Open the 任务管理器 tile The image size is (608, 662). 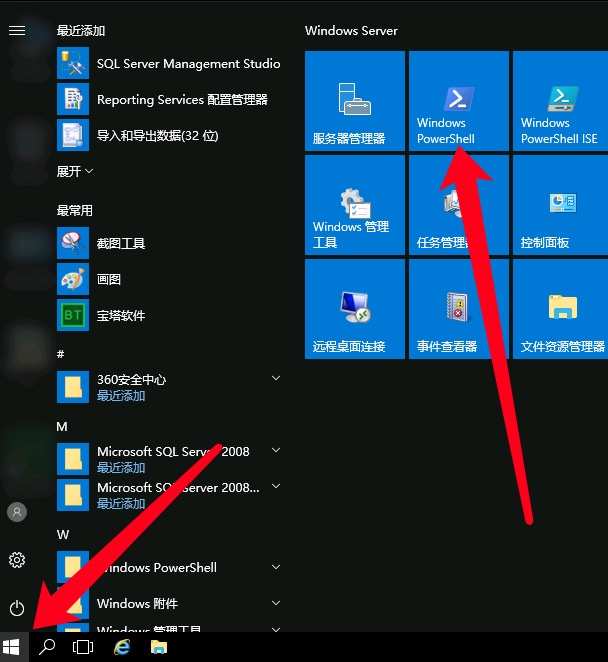pyautogui.click(x=459, y=205)
